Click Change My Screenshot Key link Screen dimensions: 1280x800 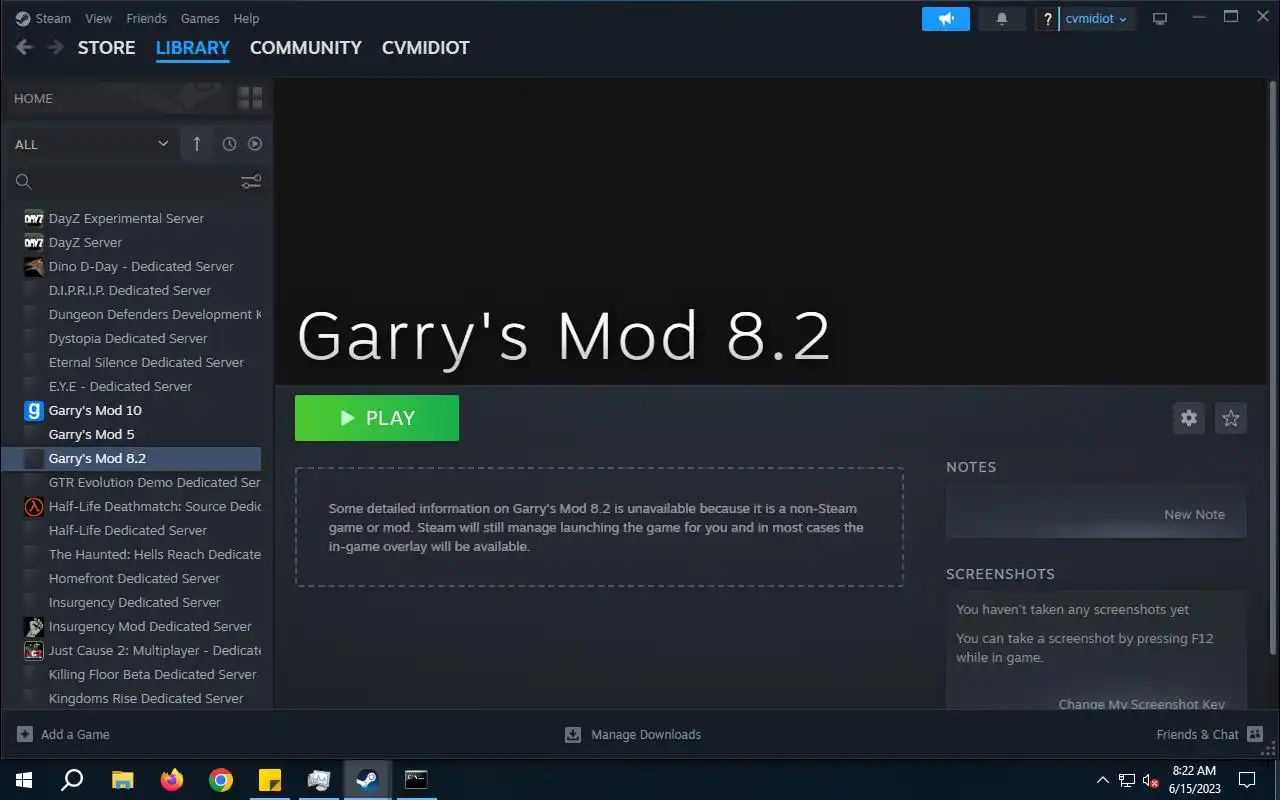click(x=1142, y=704)
